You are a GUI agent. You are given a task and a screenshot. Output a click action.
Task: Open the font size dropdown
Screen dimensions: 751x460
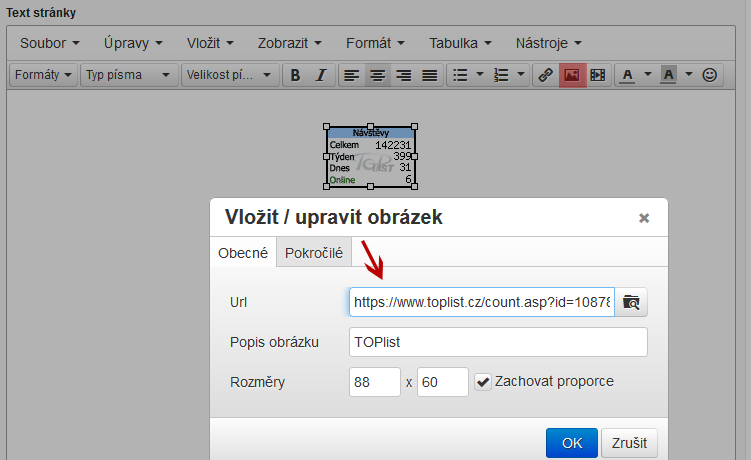[x=231, y=75]
